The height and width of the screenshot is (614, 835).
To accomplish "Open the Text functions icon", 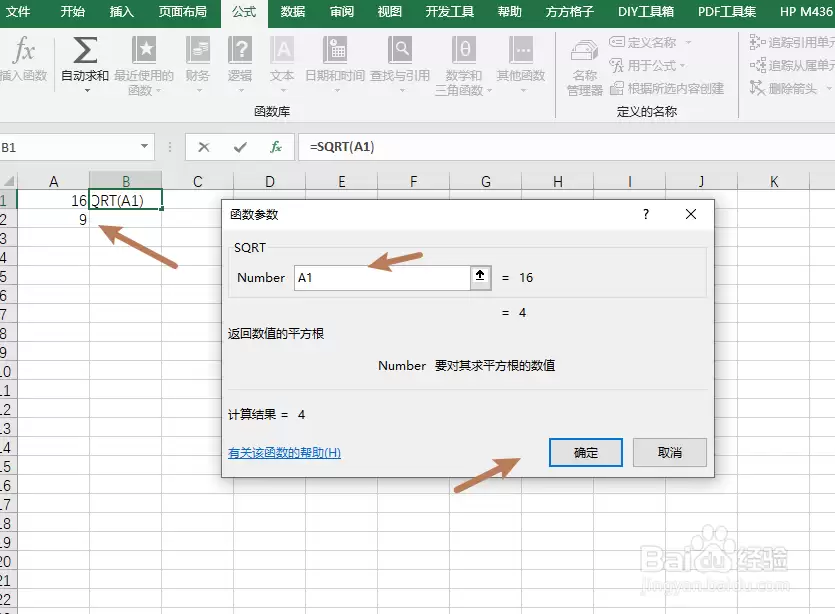I will [x=282, y=50].
